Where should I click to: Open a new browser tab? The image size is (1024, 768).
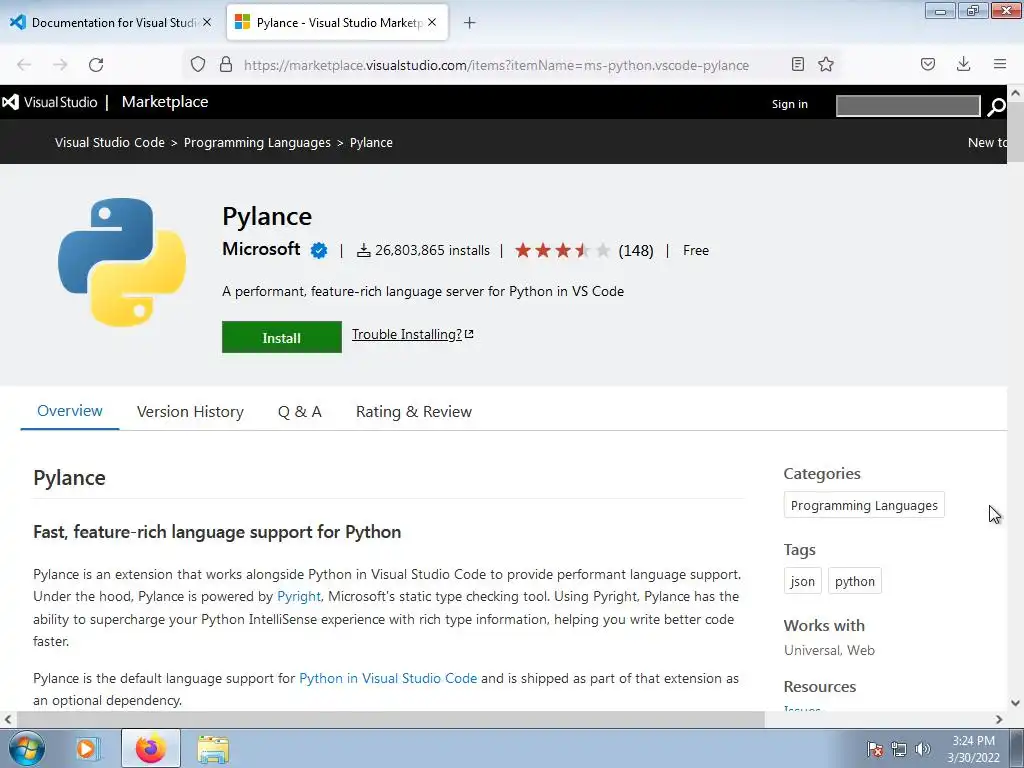click(470, 23)
